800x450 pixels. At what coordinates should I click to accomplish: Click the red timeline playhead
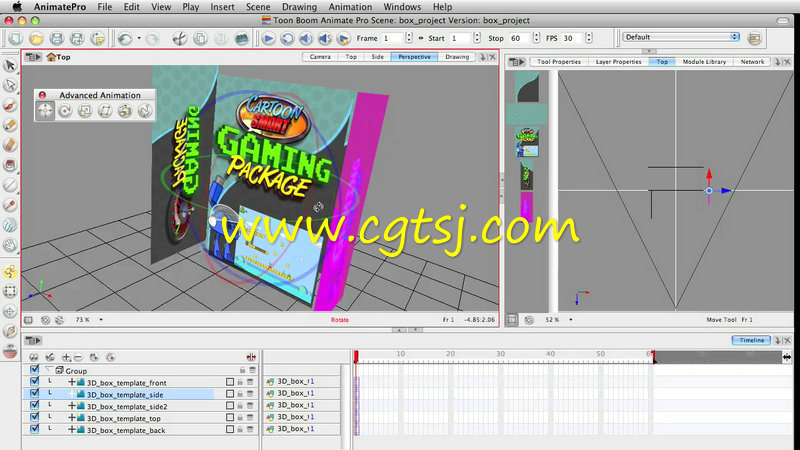[356, 356]
